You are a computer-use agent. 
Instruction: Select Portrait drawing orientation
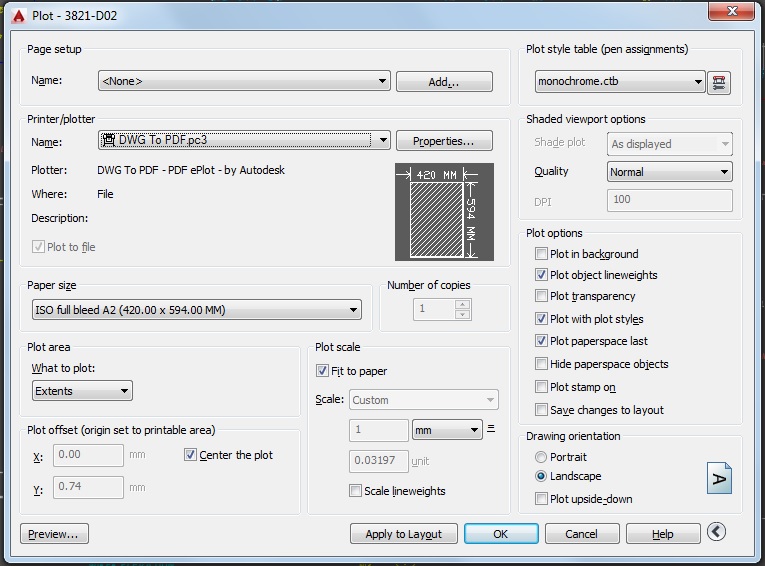[x=541, y=457]
